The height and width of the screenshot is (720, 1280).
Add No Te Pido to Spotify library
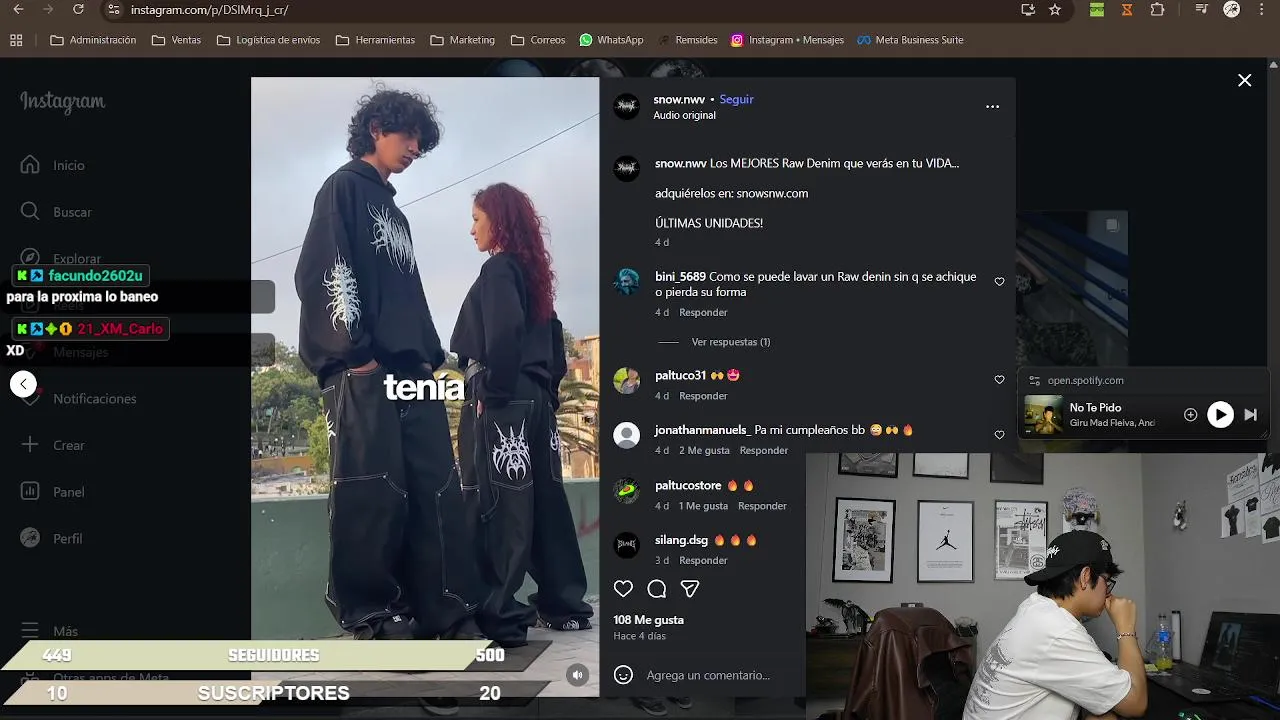(1190, 414)
